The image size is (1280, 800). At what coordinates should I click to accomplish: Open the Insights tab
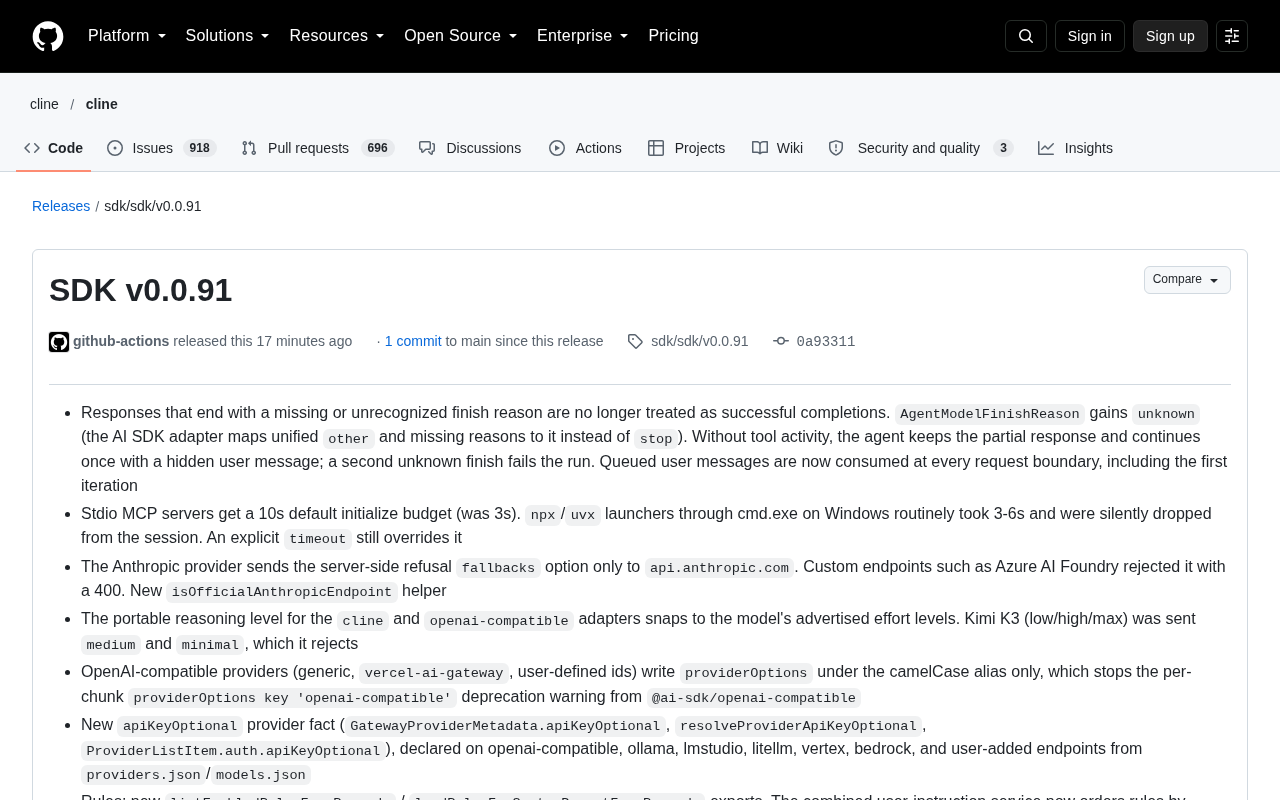pos(1075,148)
